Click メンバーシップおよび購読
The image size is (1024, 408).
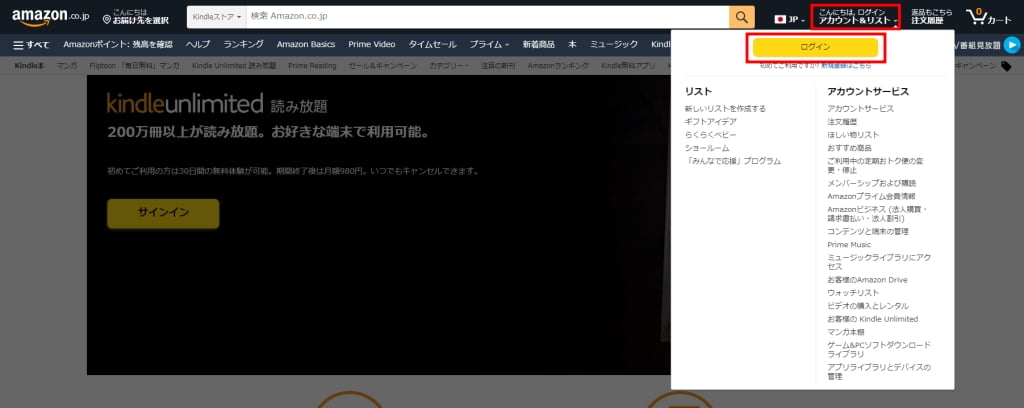[872, 183]
